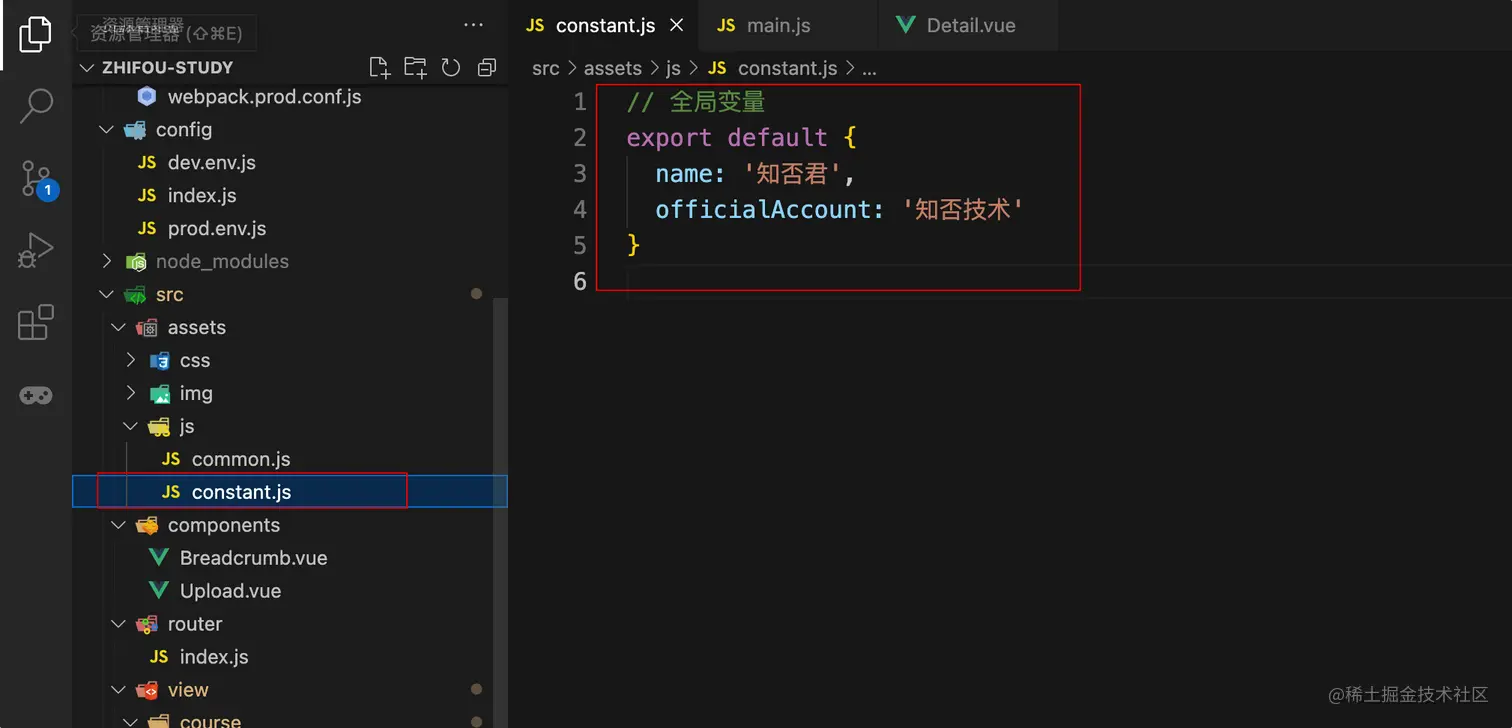
Task: Open the Source Control view icon
Action: 37,179
